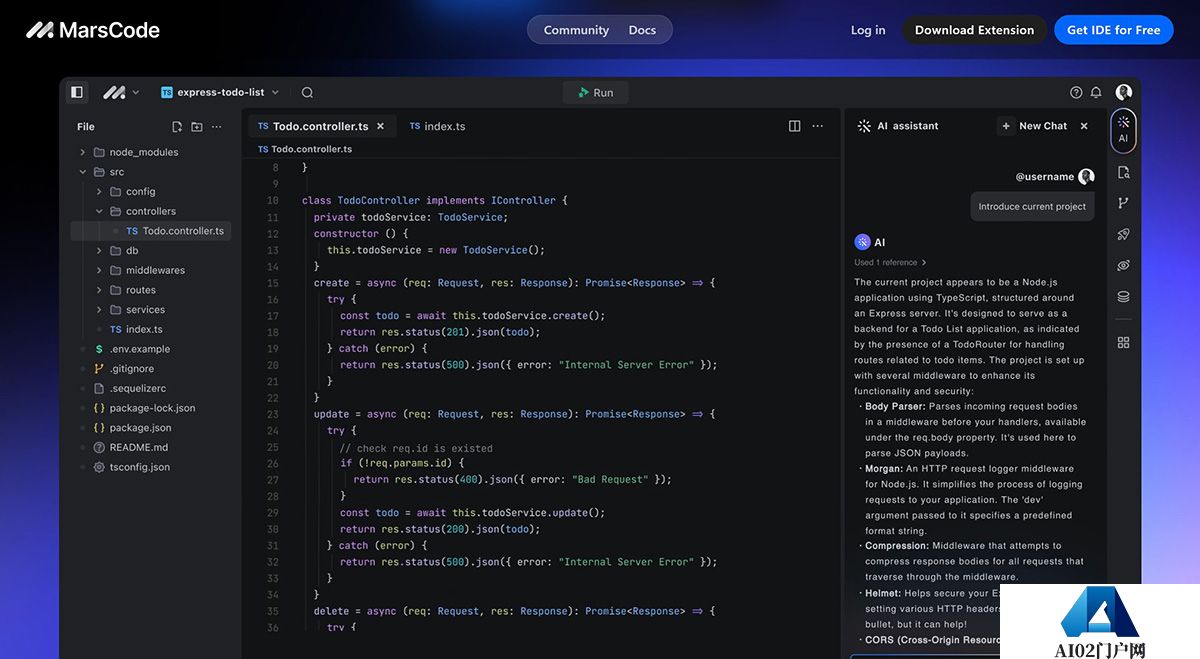Click the Get IDE for Free button
The height and width of the screenshot is (659, 1200).
(x=1113, y=30)
